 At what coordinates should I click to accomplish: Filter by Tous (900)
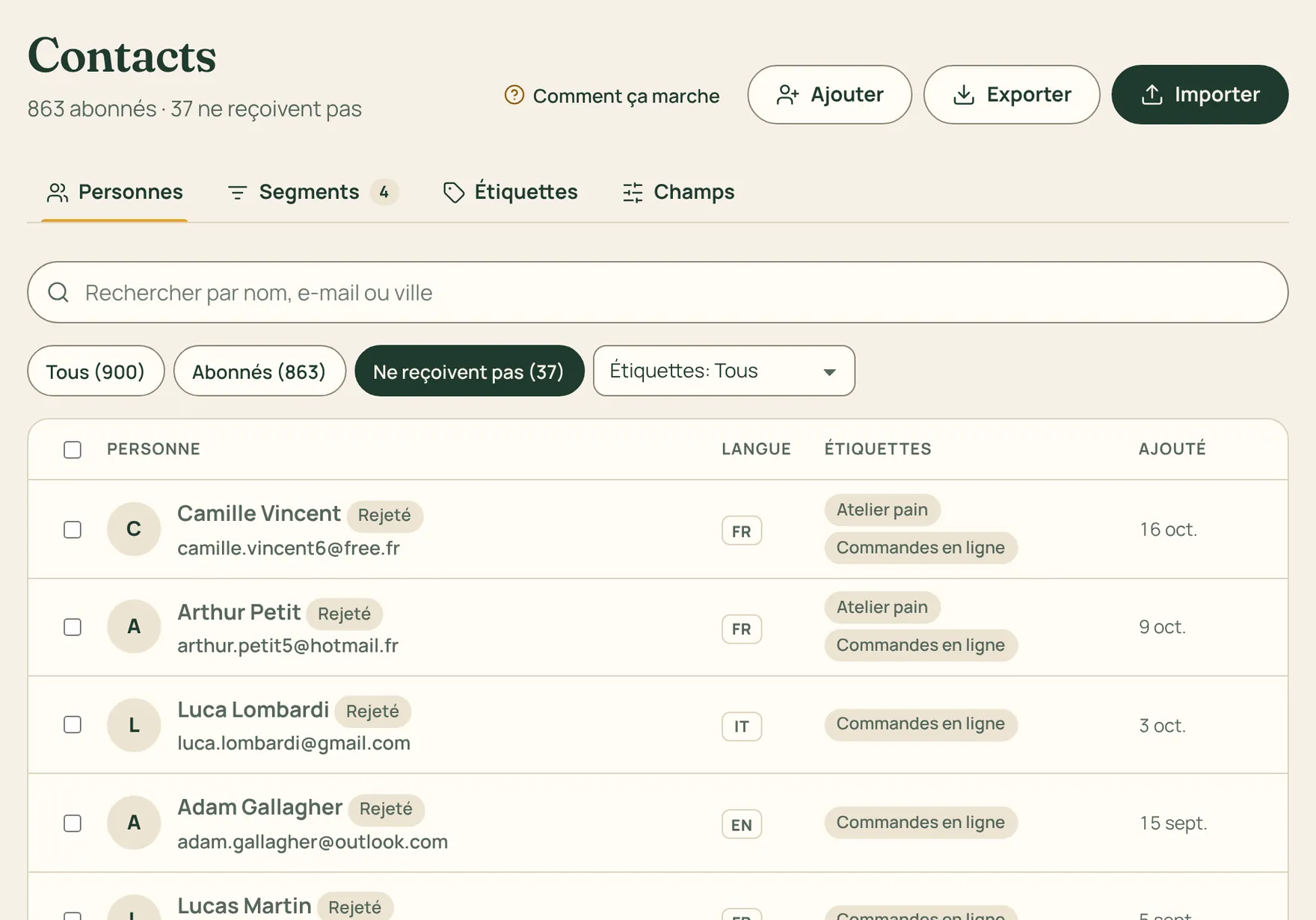pyautogui.click(x=96, y=371)
